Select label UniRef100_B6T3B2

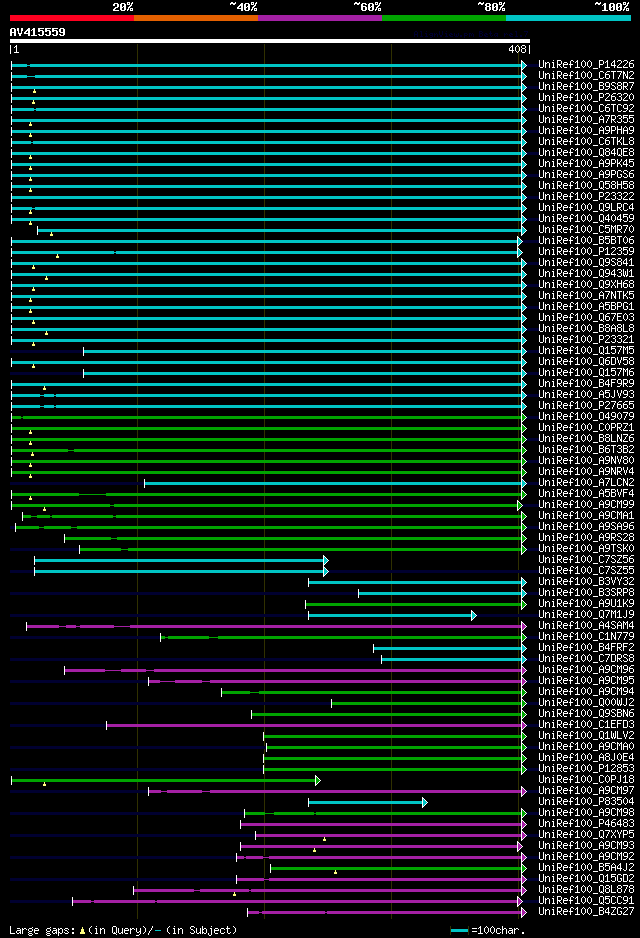(586, 449)
